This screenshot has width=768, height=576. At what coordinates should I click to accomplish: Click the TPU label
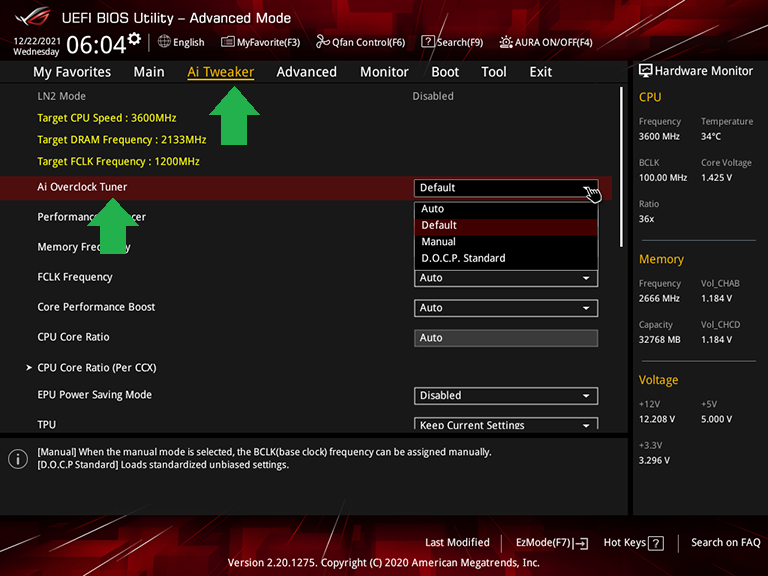pos(47,425)
